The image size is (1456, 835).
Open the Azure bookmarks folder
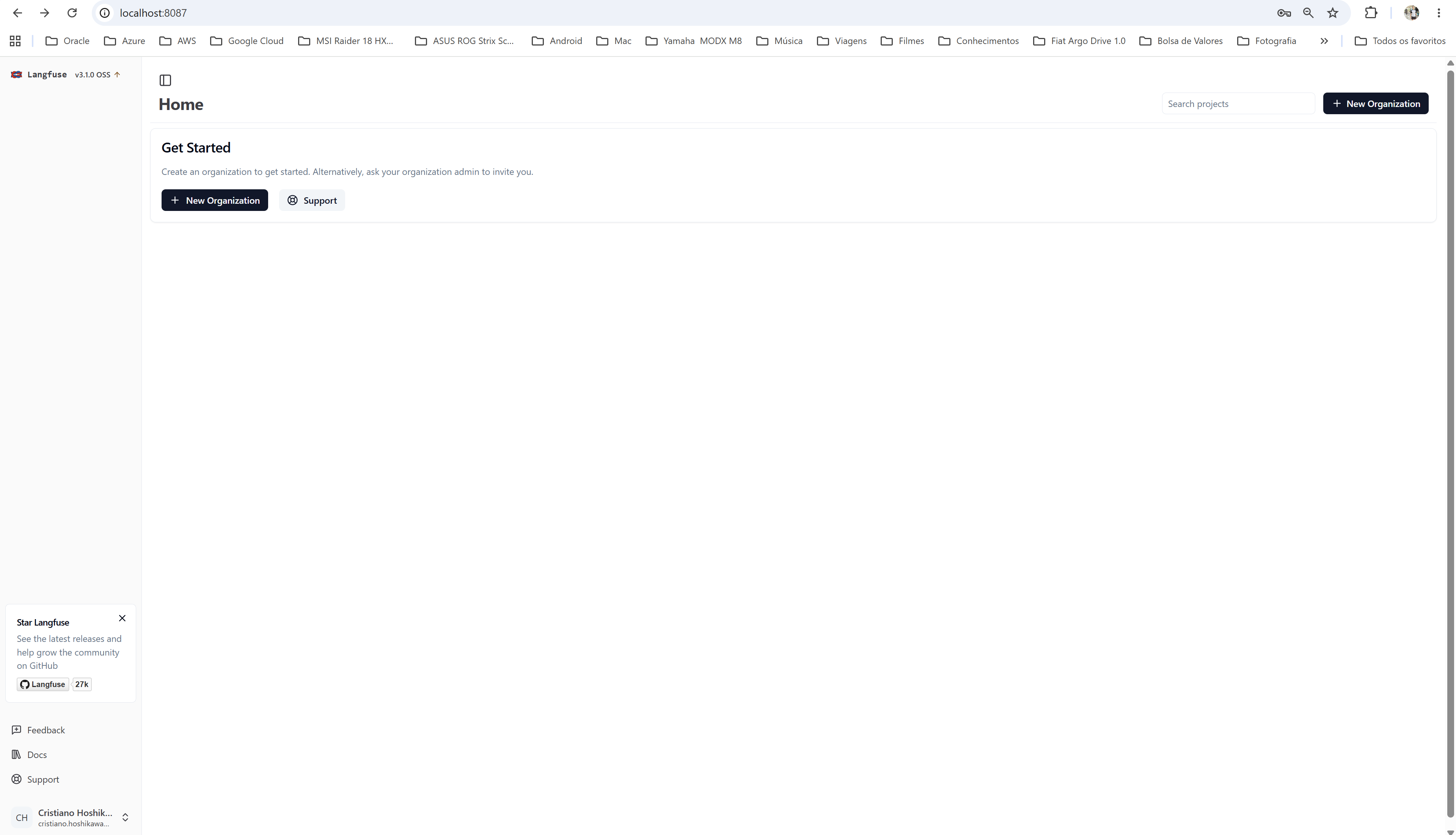pyautogui.click(x=124, y=41)
